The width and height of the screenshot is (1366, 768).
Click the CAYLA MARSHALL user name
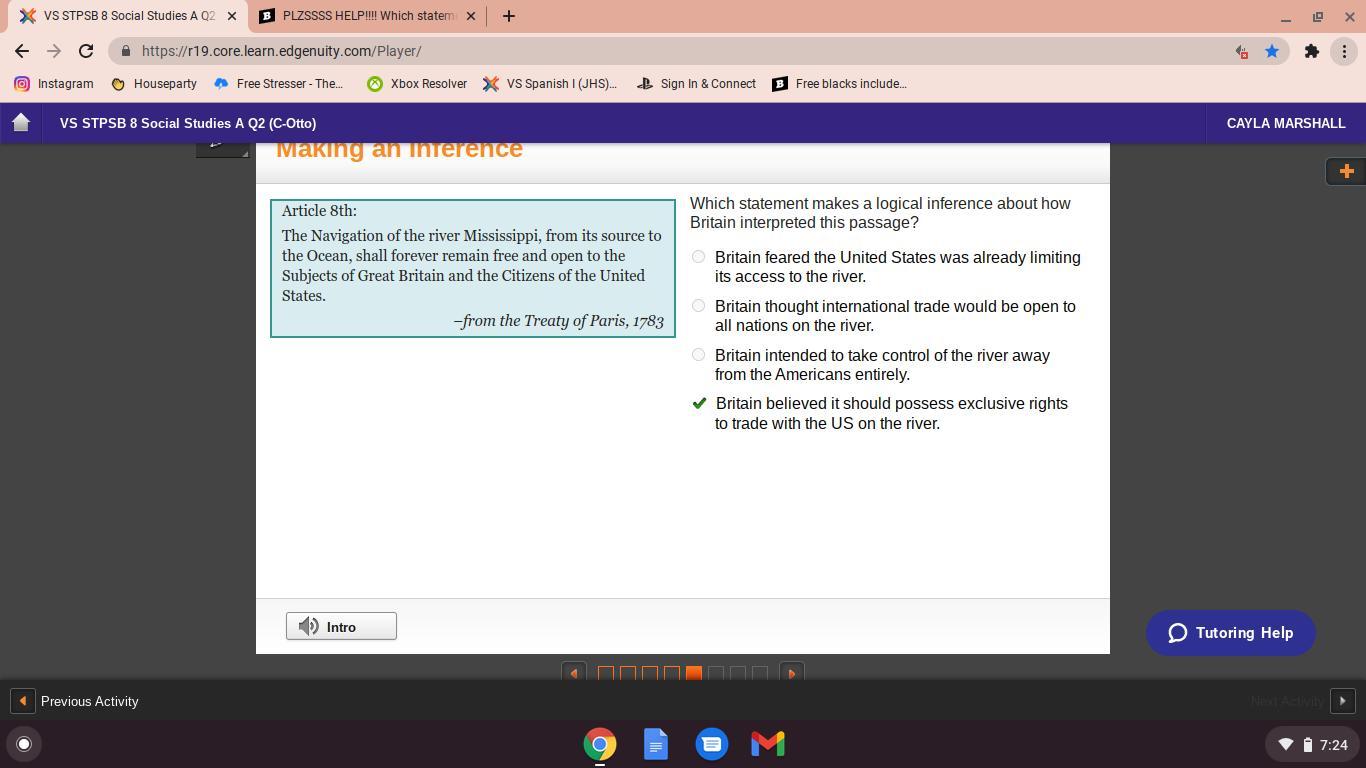tap(1286, 123)
